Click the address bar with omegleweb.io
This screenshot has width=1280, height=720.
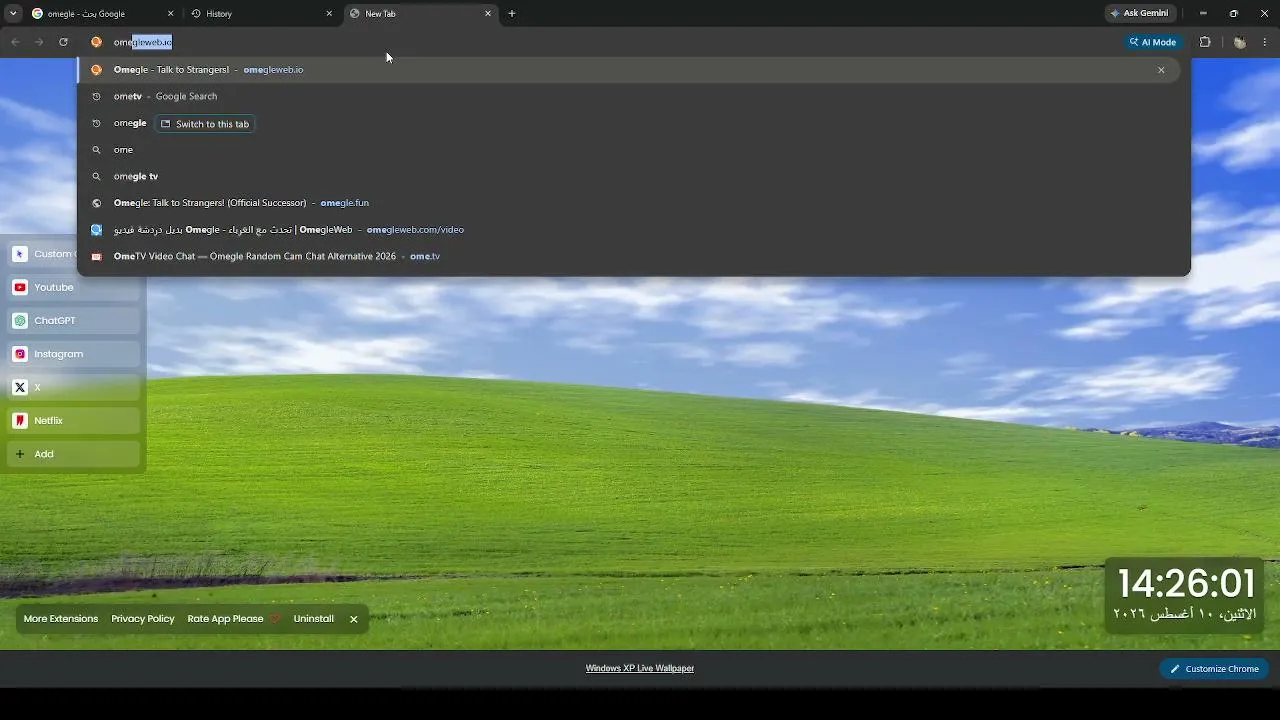tap(600, 42)
